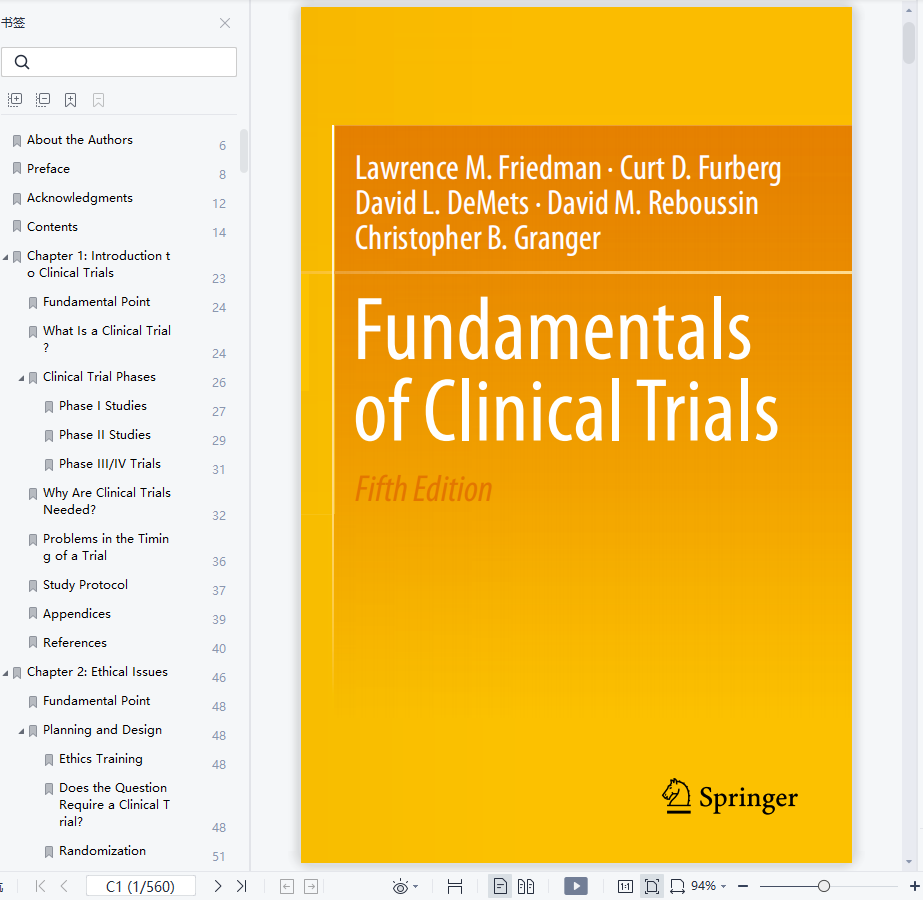Open Phase I Studies bookmark
Screen dimensions: 923x900
[x=102, y=406]
